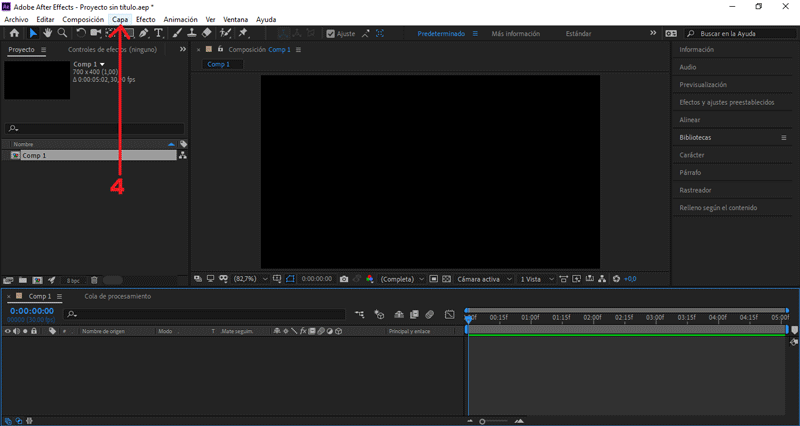
Task: Open the Efectos y ajustes preestablecidos panel
Action: (727, 103)
